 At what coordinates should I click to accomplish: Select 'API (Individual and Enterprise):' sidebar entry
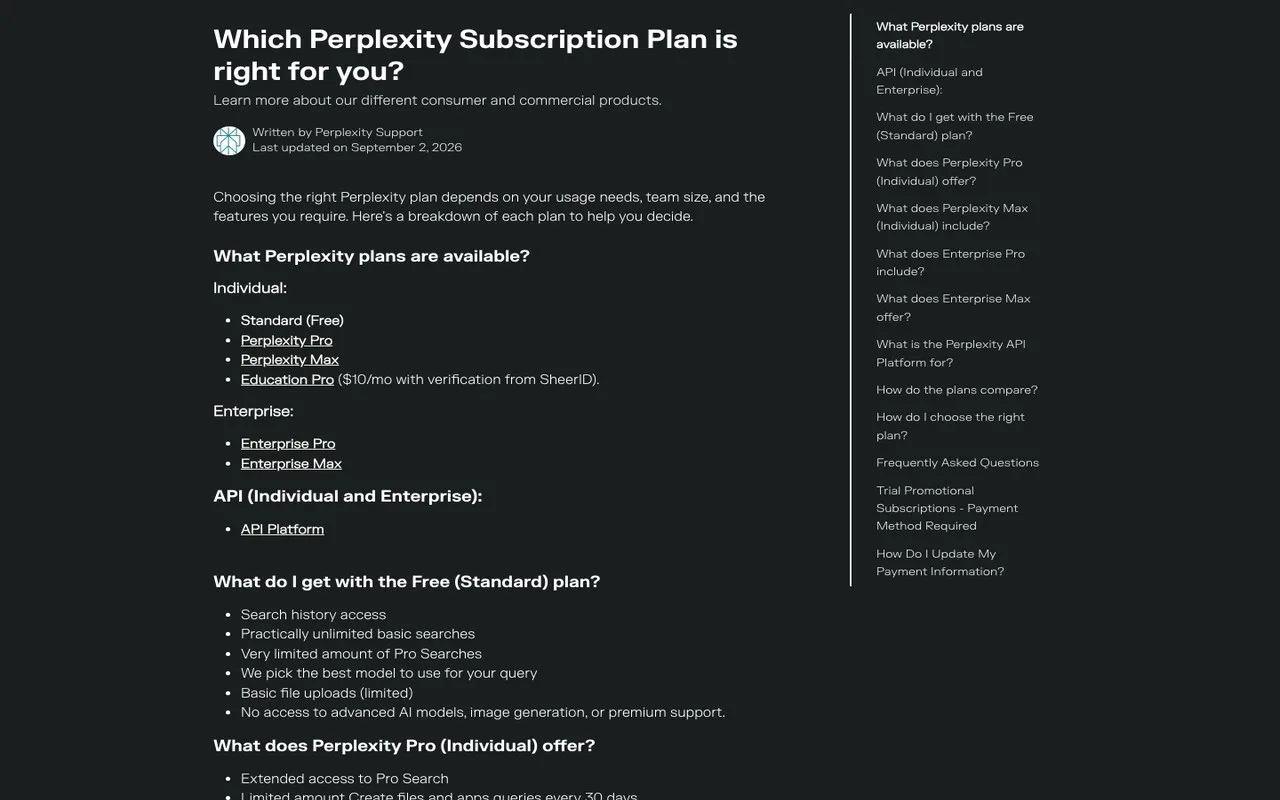(x=929, y=81)
